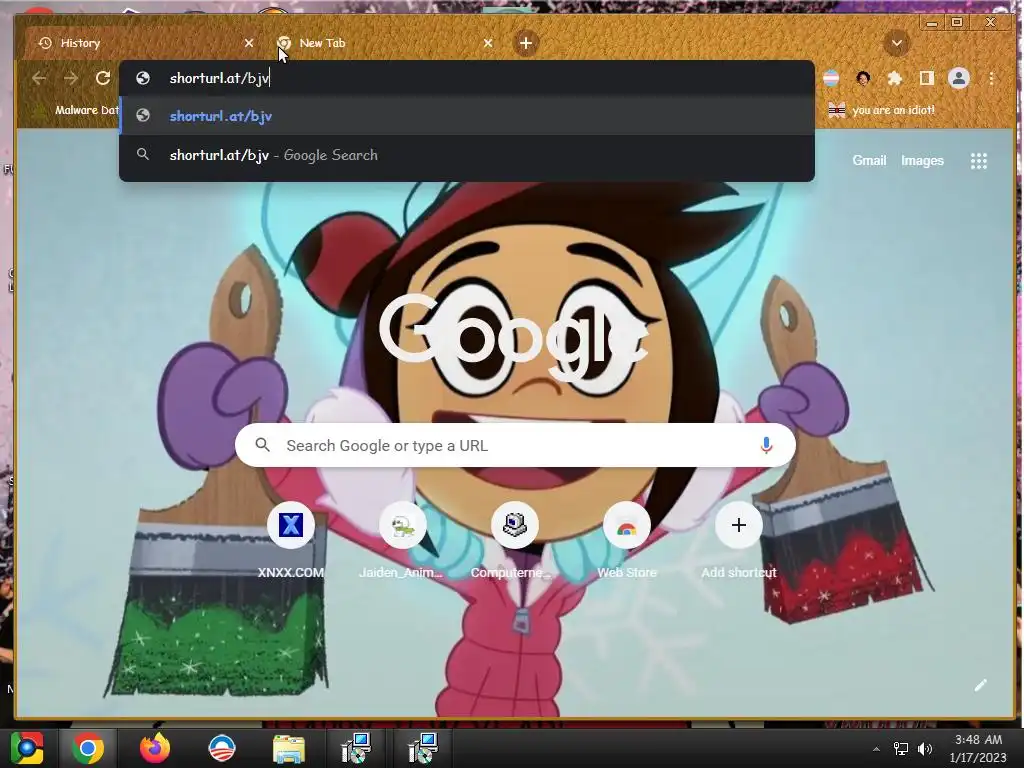The width and height of the screenshot is (1024, 768).
Task: Open the first installer taskbar icon
Action: 356,748
